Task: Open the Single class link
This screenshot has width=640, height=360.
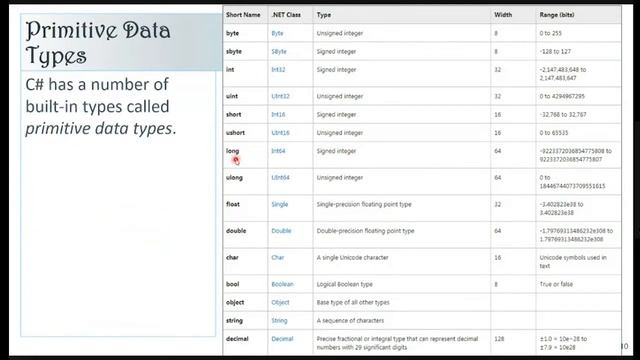Action: click(280, 204)
